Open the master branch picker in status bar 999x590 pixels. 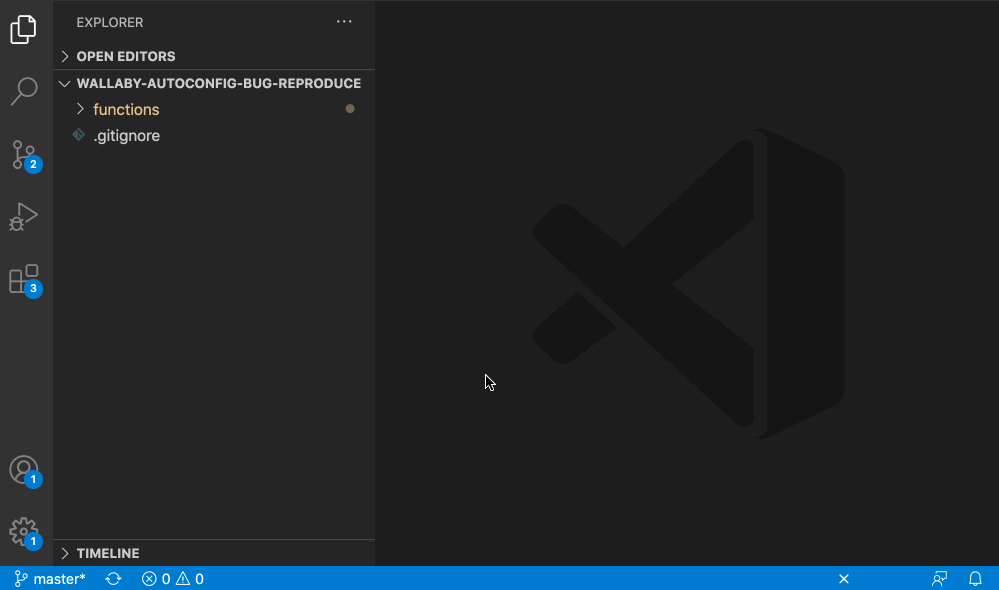point(46,578)
